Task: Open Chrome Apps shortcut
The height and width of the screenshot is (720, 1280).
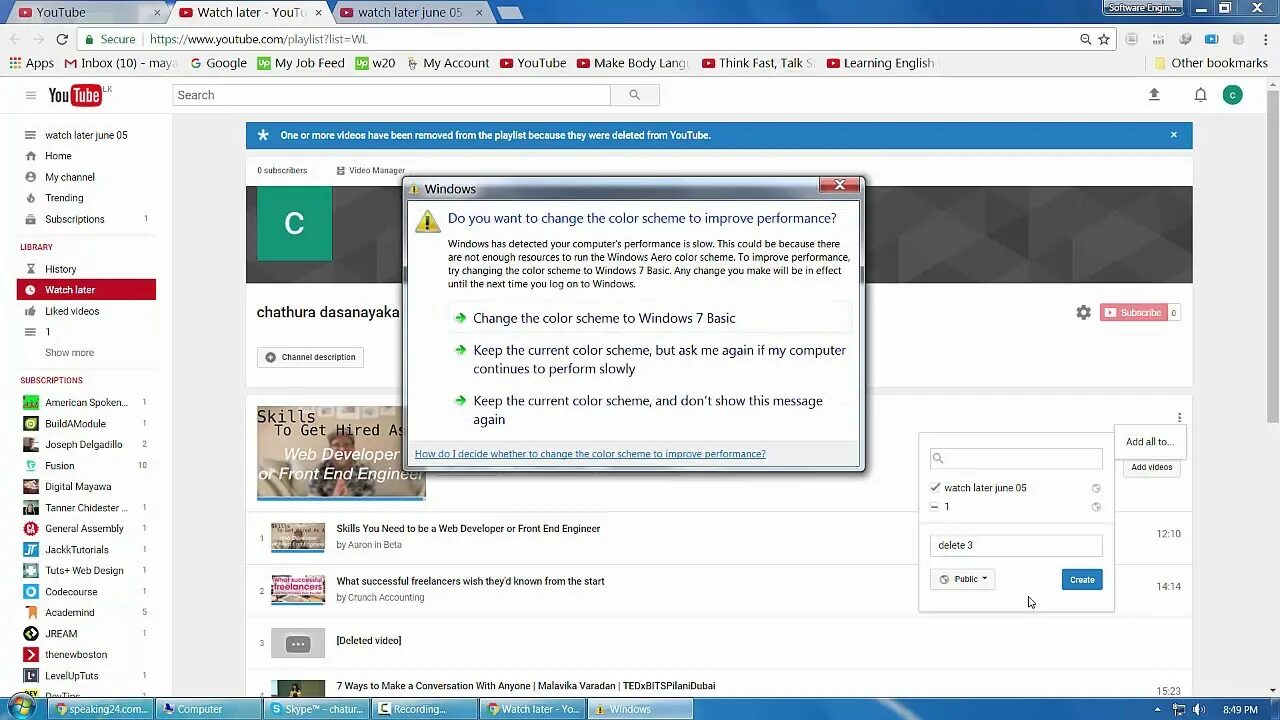Action: [31, 63]
